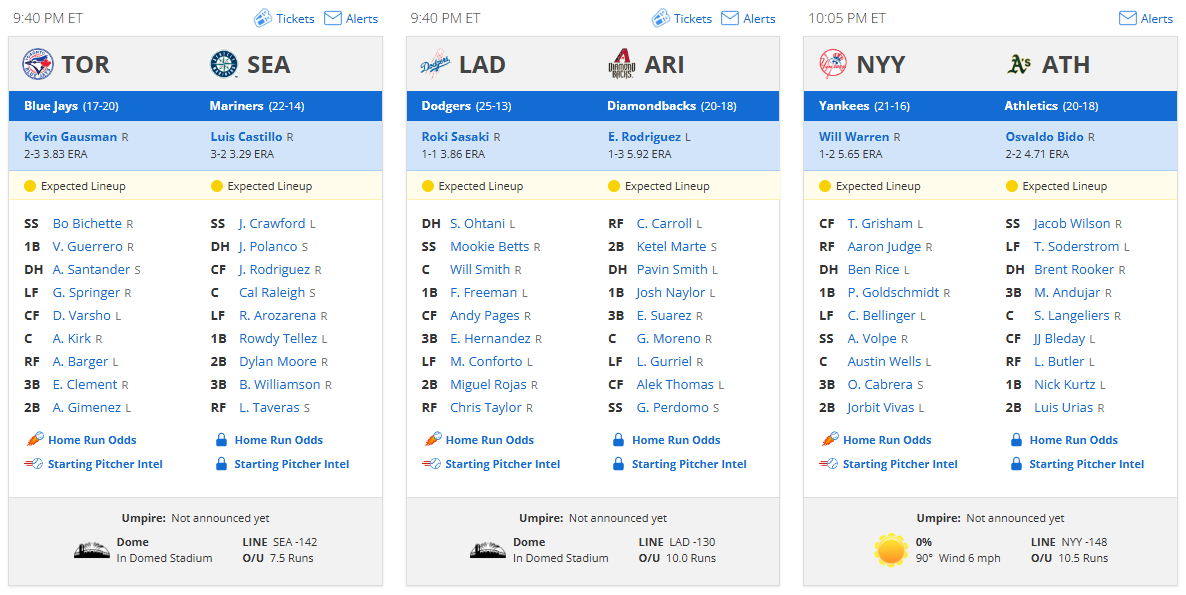Open Roki Sasaki's player page
1186x595 pixels.
click(x=455, y=137)
